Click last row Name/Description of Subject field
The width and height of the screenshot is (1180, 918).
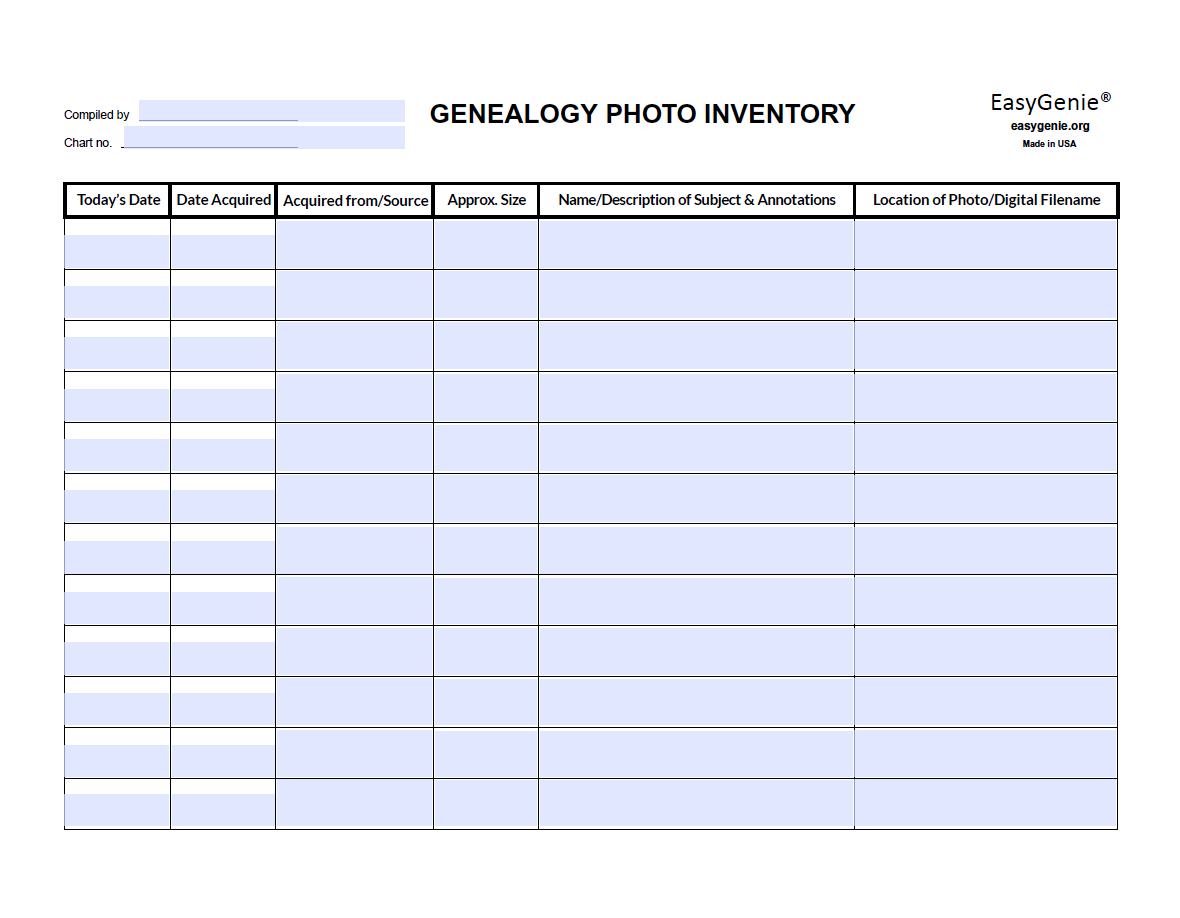click(696, 804)
